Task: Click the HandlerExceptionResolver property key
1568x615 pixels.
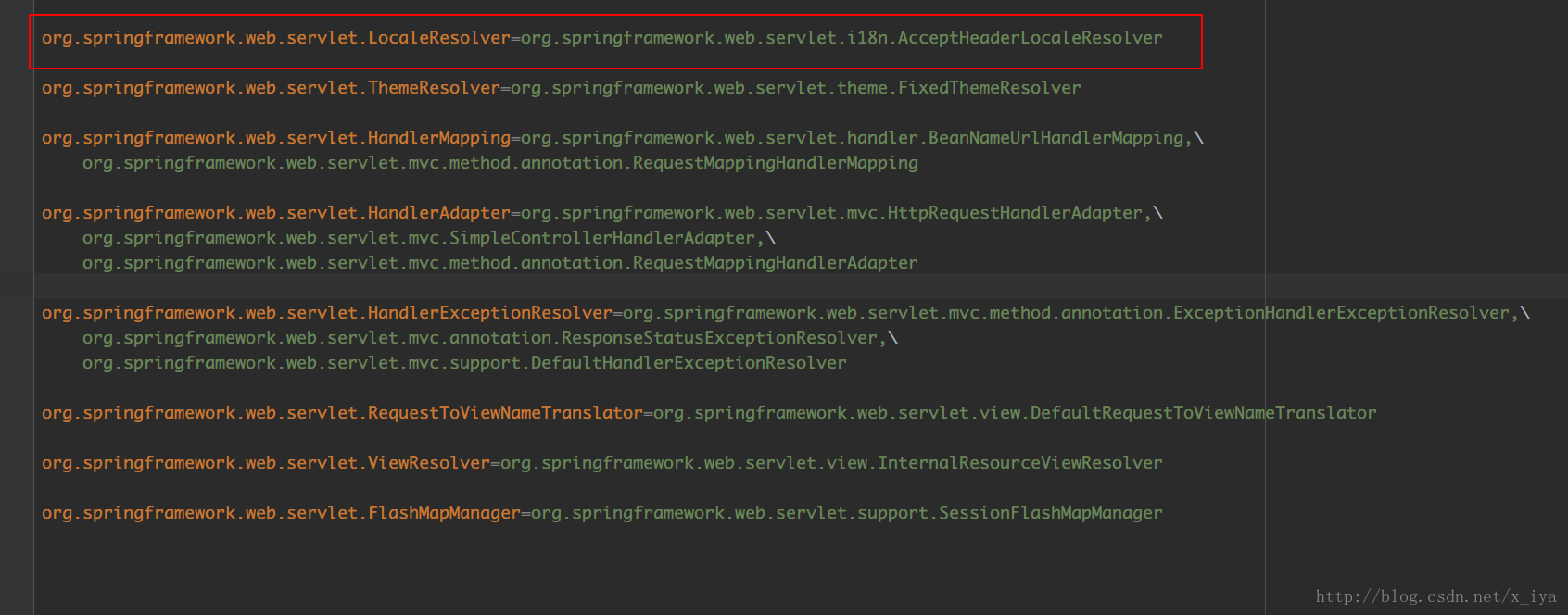Action: (327, 313)
